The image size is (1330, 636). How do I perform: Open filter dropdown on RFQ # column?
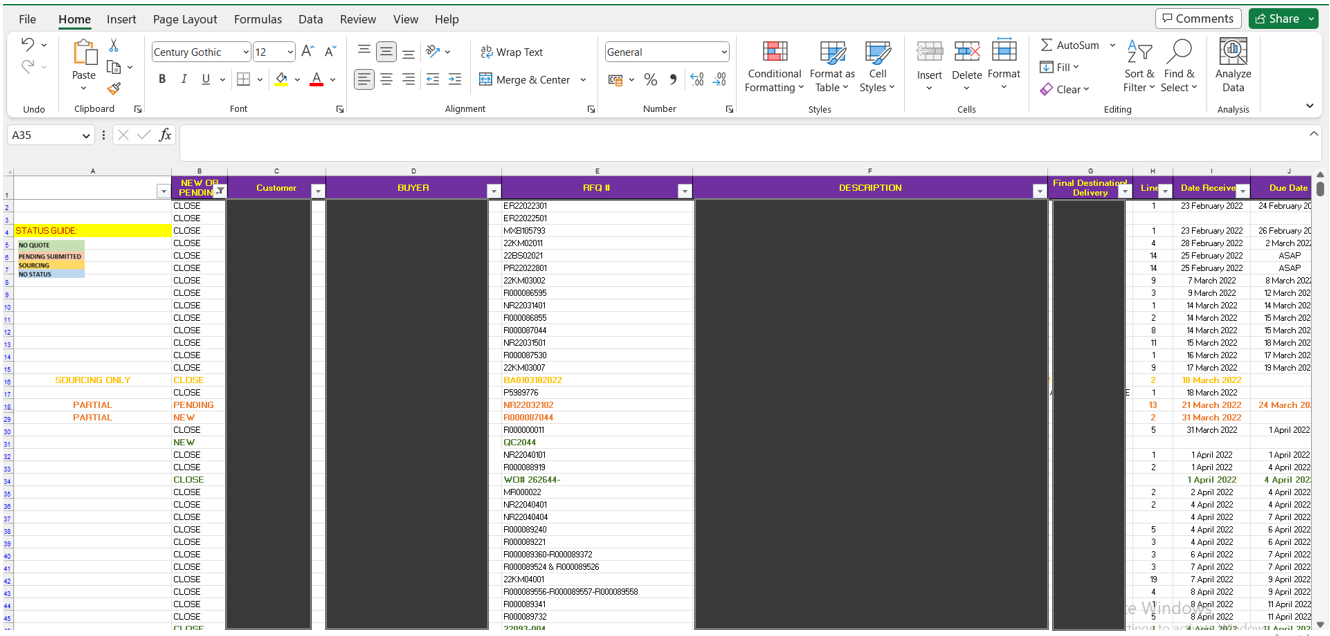685,191
